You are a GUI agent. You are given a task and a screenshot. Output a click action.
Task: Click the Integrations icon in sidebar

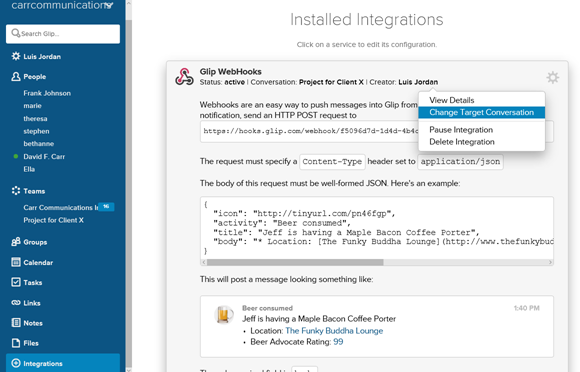pos(16,363)
